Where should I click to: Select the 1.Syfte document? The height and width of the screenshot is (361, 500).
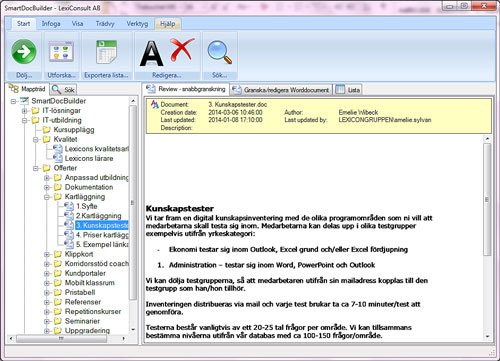pyautogui.click(x=87, y=206)
